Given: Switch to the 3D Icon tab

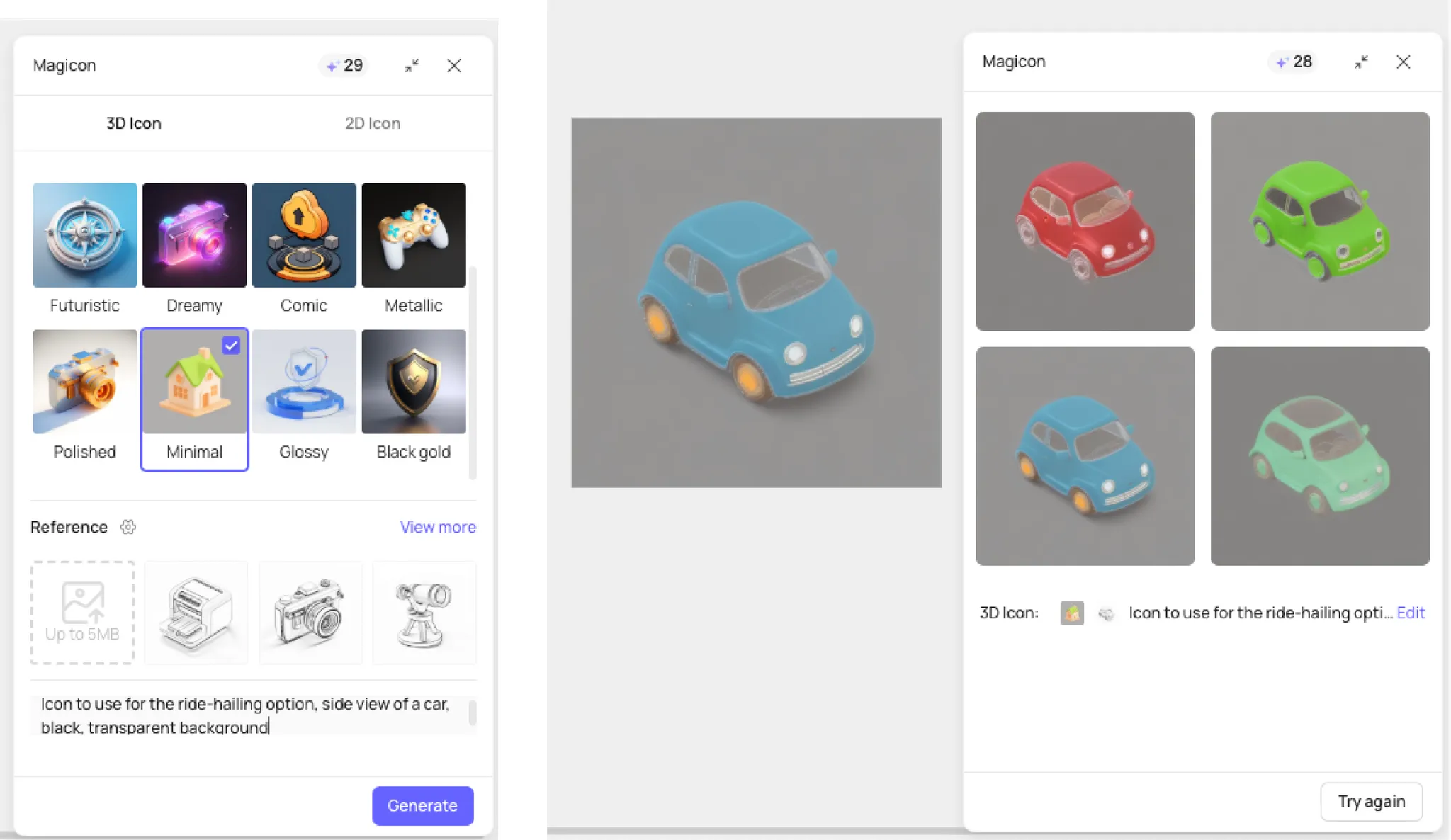Looking at the screenshot, I should [134, 123].
